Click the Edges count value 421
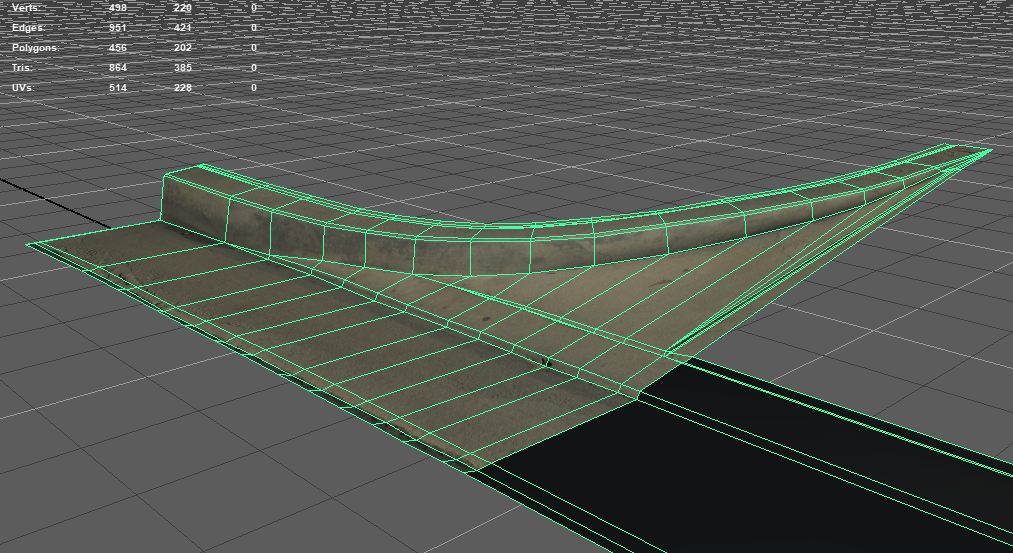Image resolution: width=1013 pixels, height=553 pixels. (183, 28)
